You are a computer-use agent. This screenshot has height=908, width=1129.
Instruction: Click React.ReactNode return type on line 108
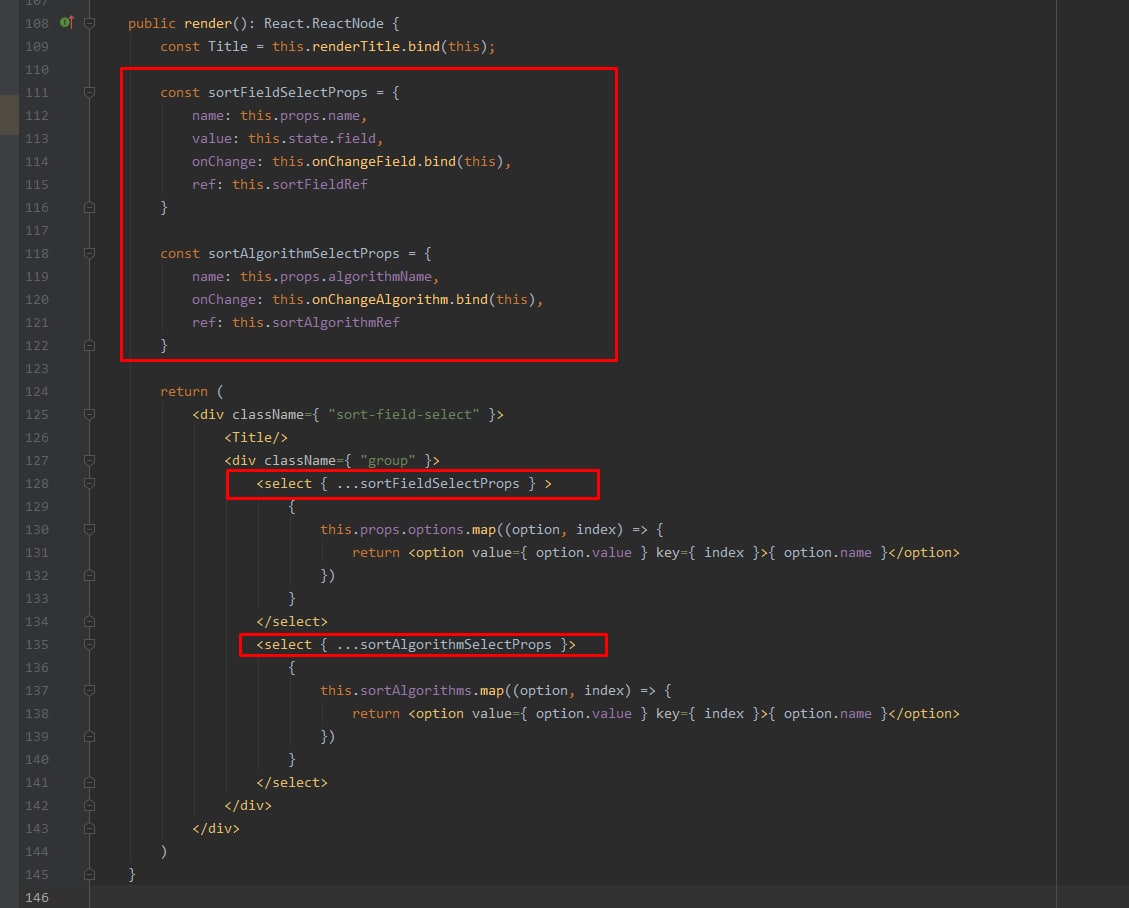pos(323,24)
